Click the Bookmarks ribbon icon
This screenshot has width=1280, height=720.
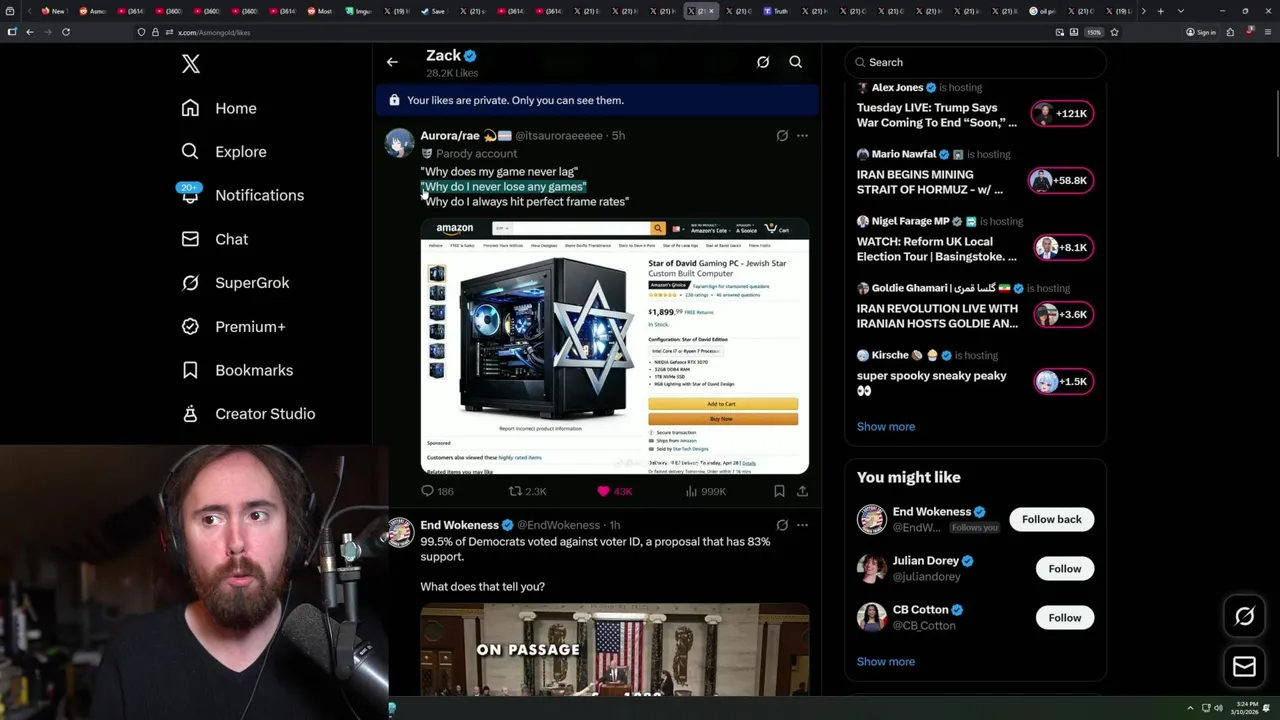[x=190, y=370]
